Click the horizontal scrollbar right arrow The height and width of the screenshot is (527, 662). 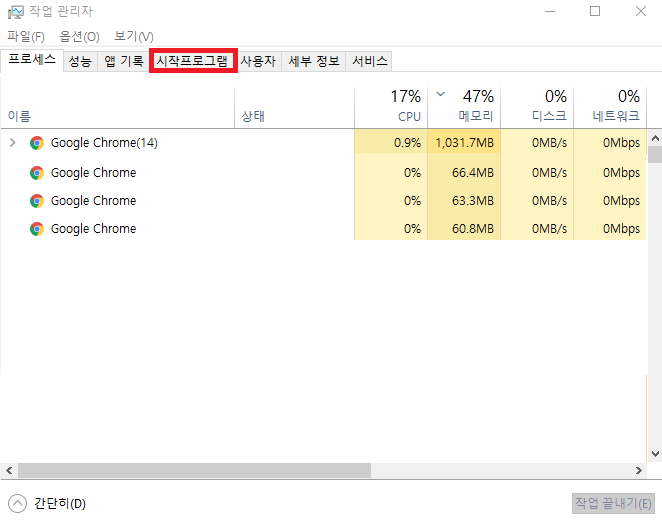point(639,470)
